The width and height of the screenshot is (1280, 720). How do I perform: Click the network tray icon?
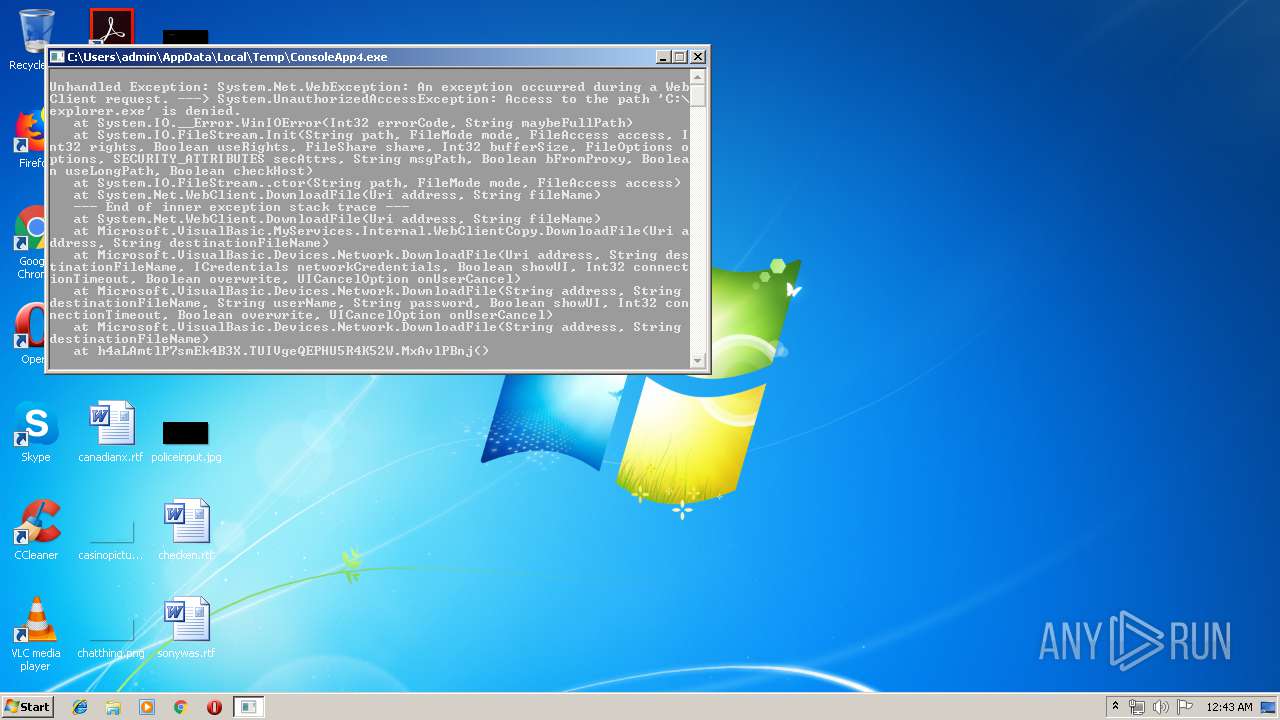tap(1137, 707)
